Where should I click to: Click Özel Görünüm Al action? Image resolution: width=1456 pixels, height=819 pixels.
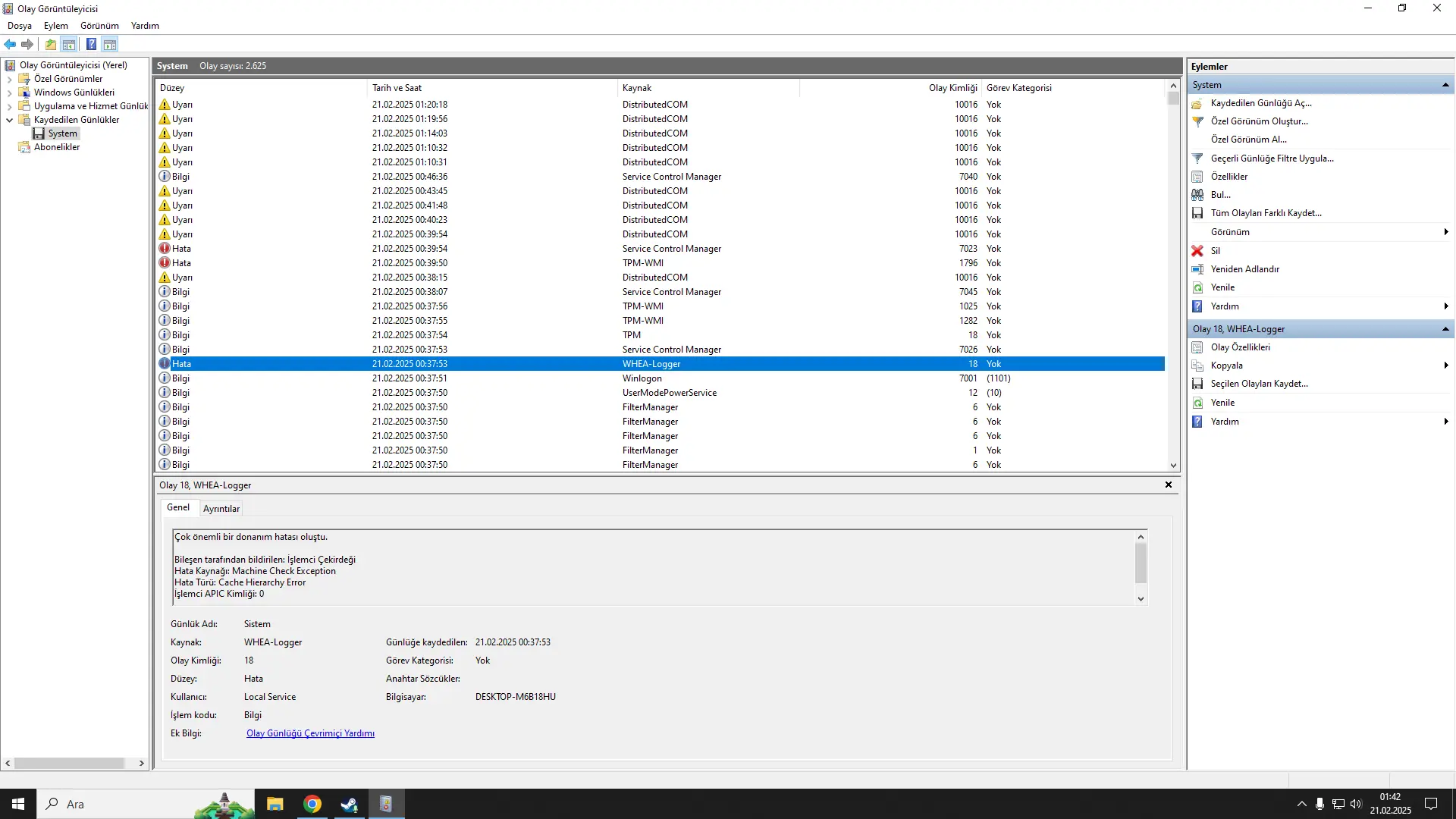(x=1248, y=140)
